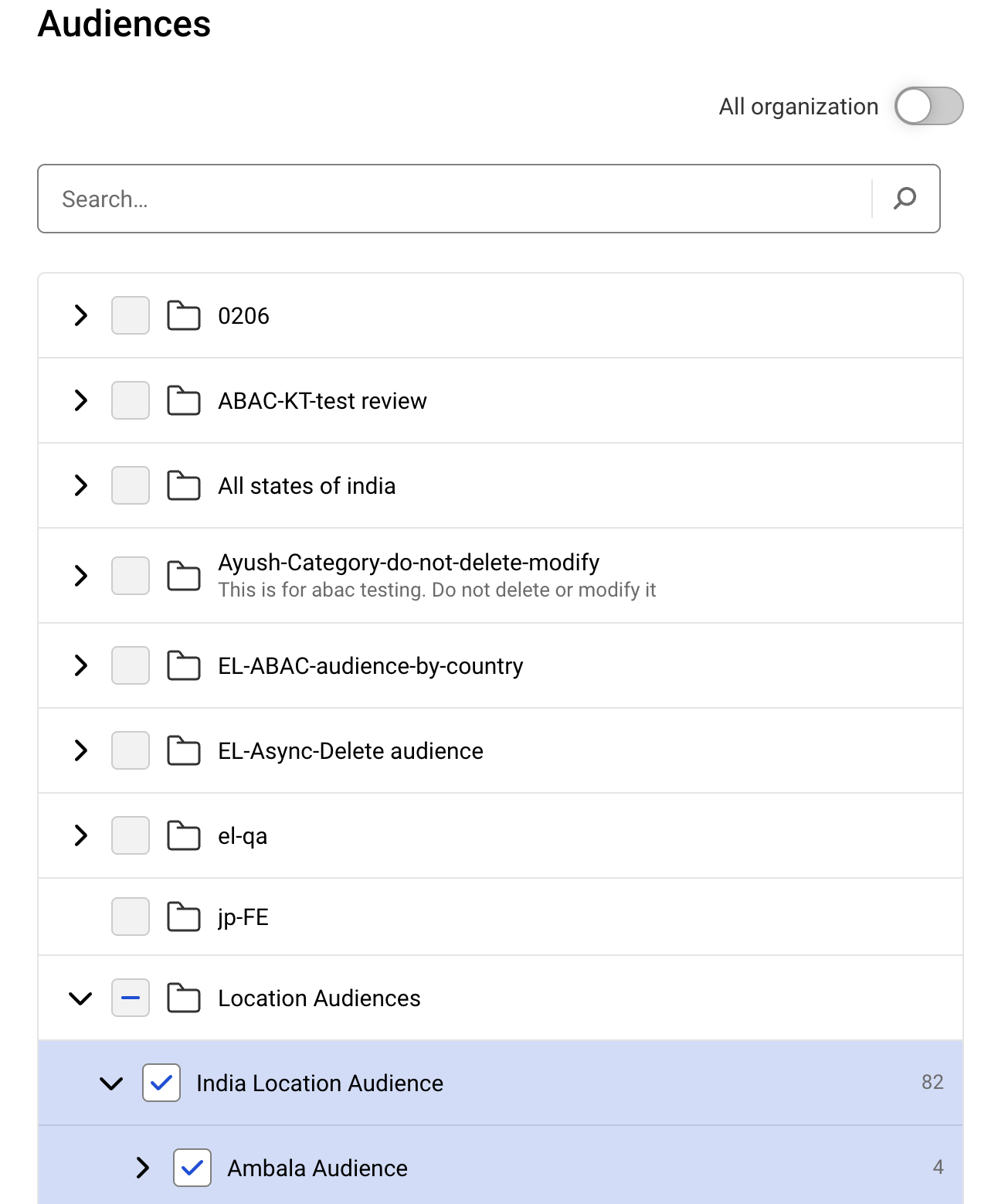Image resolution: width=998 pixels, height=1204 pixels.
Task: Expand the Ayush-Category-do-not-delete-modify folder
Action: click(80, 576)
